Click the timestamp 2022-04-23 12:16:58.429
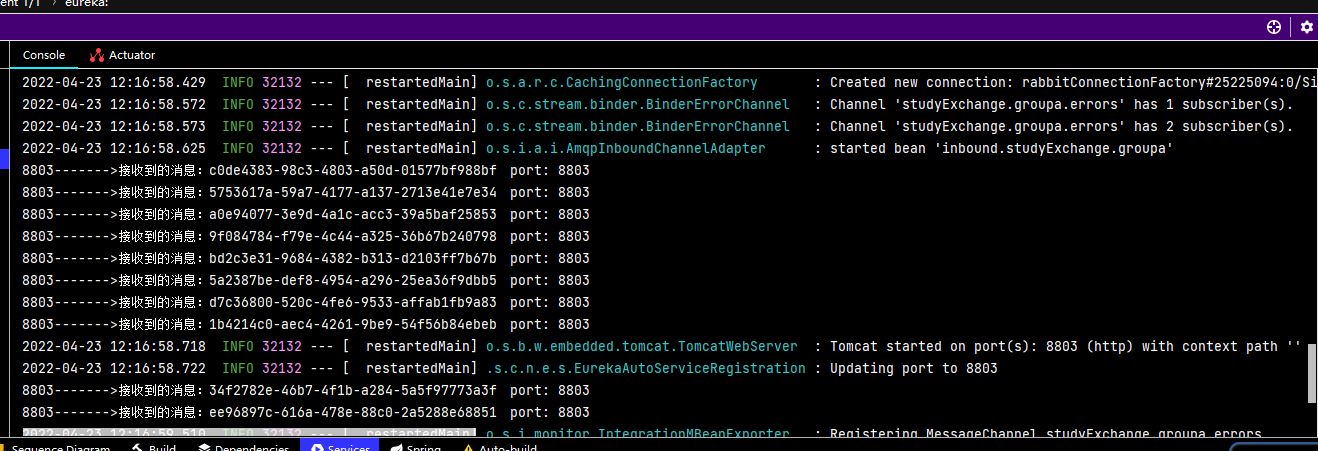This screenshot has height=451, width=1318. pyautogui.click(x=114, y=83)
